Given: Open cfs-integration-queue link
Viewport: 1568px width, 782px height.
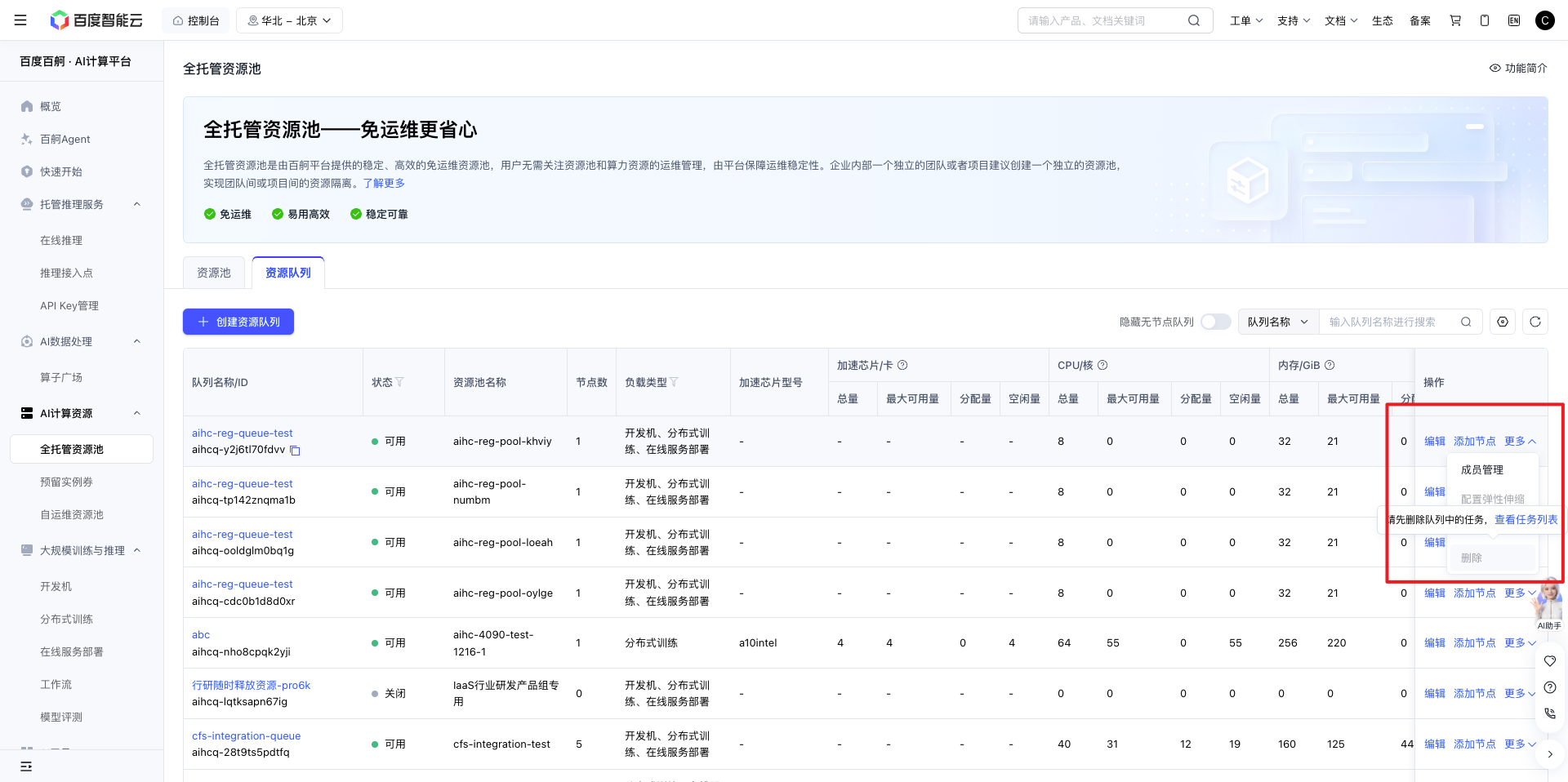Looking at the screenshot, I should tap(247, 735).
